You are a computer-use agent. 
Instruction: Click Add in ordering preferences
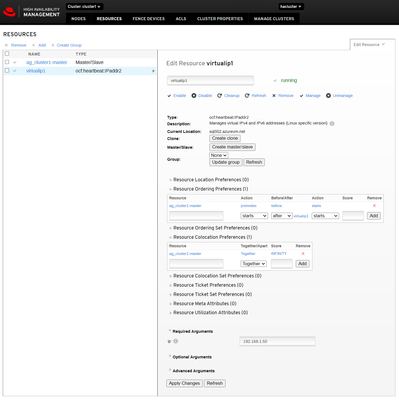[x=374, y=216]
